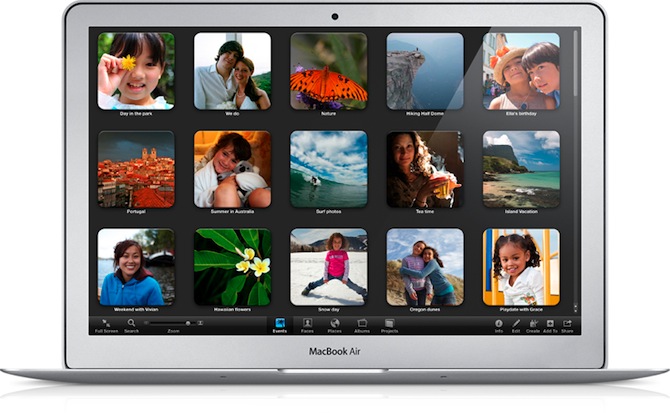Open the Info panel icon
670x413 pixels.
(499, 323)
